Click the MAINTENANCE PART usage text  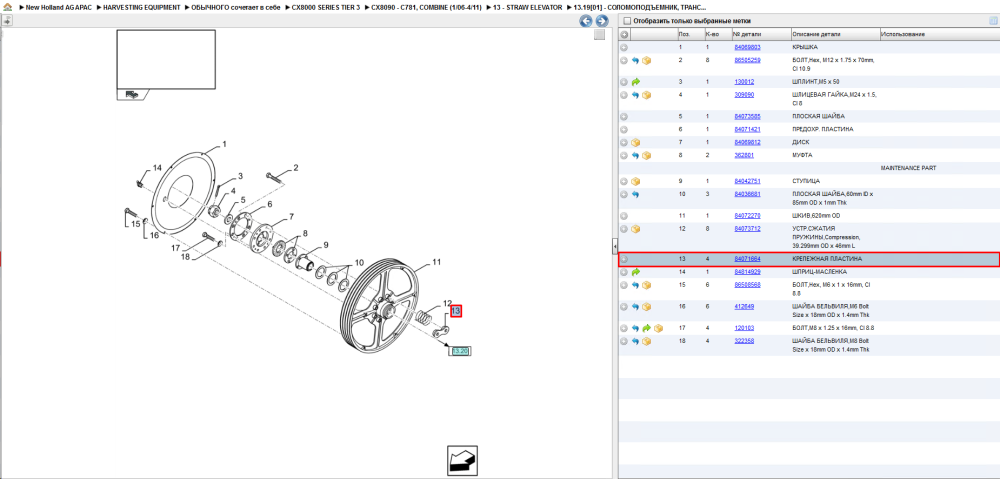[908, 168]
